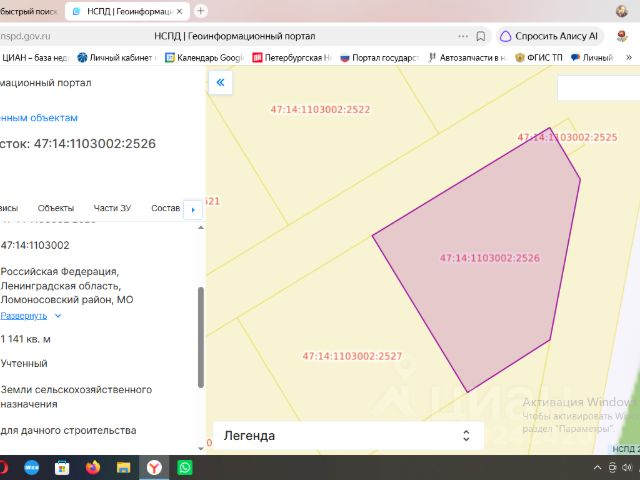The width and height of the screenshot is (640, 480).
Task: Open ФГИС ТП bookmark
Action: click(x=539, y=58)
